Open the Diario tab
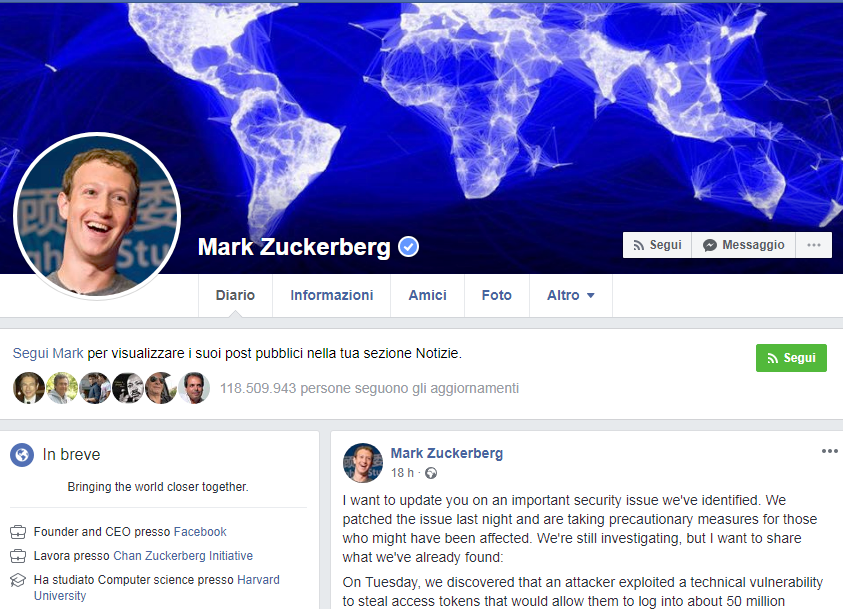Screen dimensions: 843x609 point(235,295)
